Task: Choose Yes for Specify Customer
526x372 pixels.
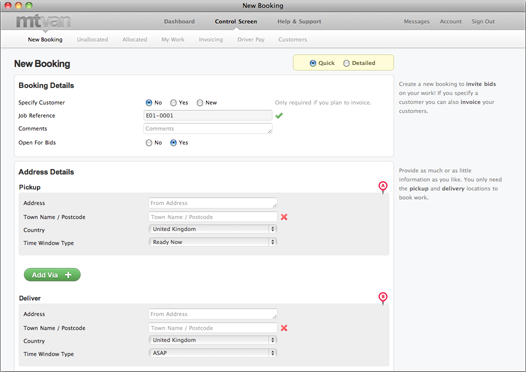Action: tap(173, 103)
